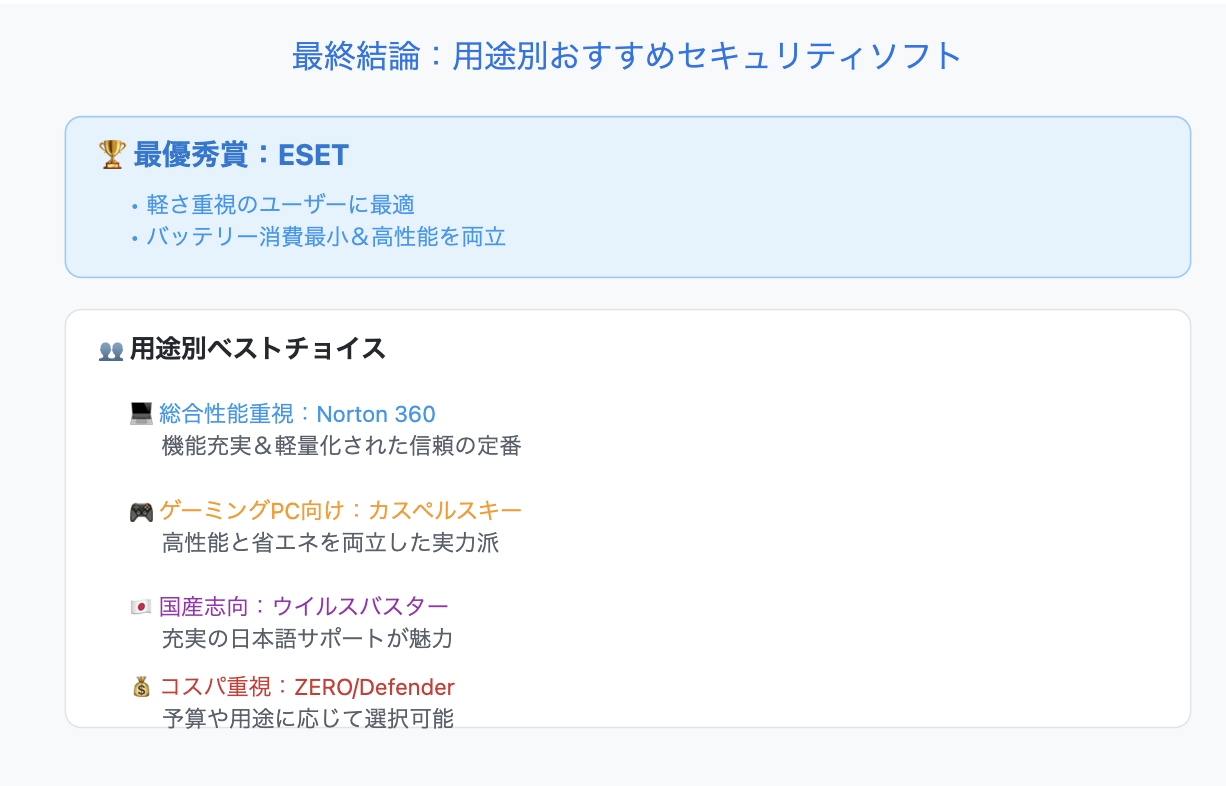Click the page title 最終結論:用途別おすすめセキュリティソフト
The width and height of the screenshot is (1226, 786).
tap(627, 56)
